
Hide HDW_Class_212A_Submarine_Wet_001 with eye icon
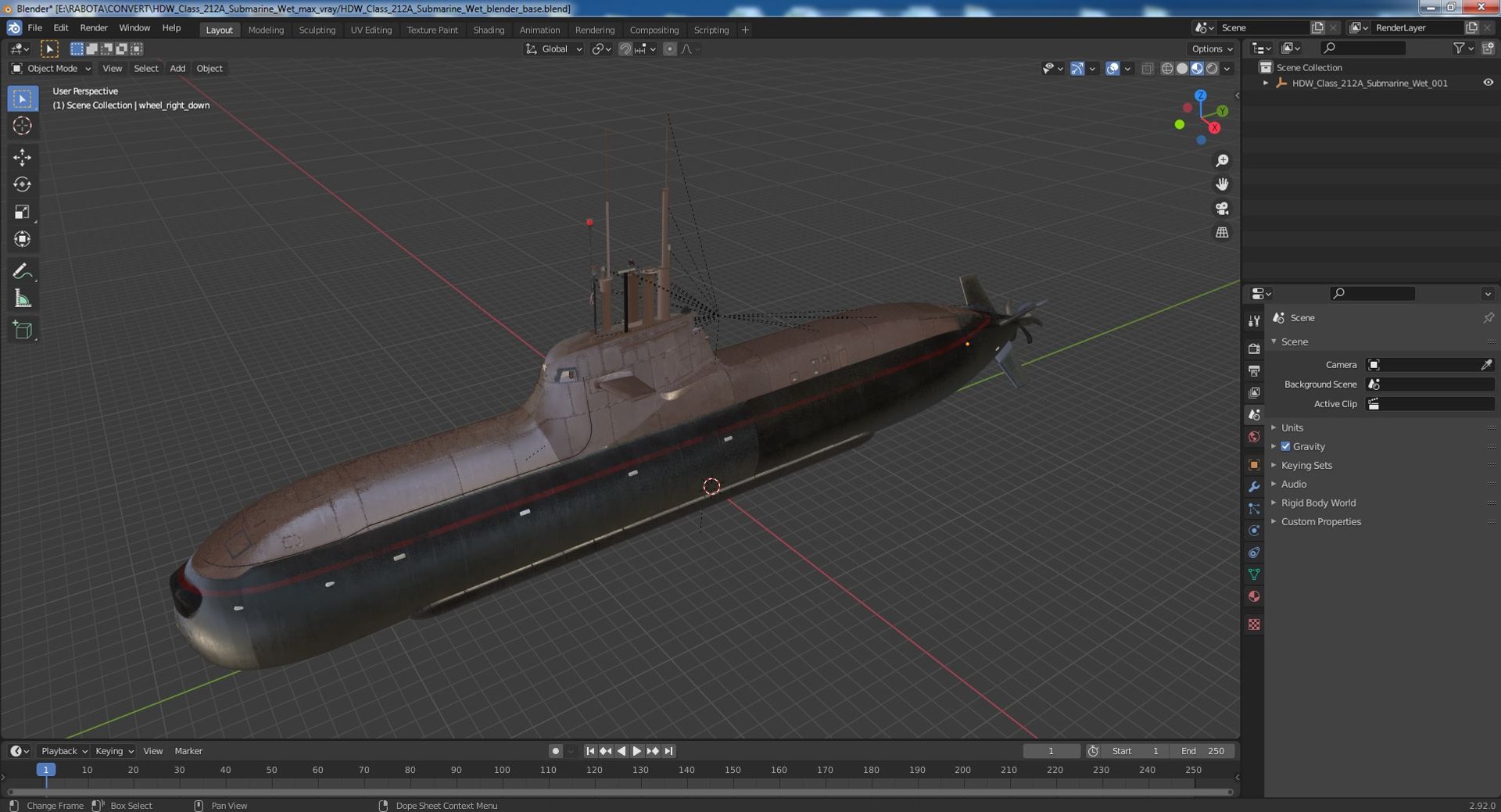tap(1488, 83)
